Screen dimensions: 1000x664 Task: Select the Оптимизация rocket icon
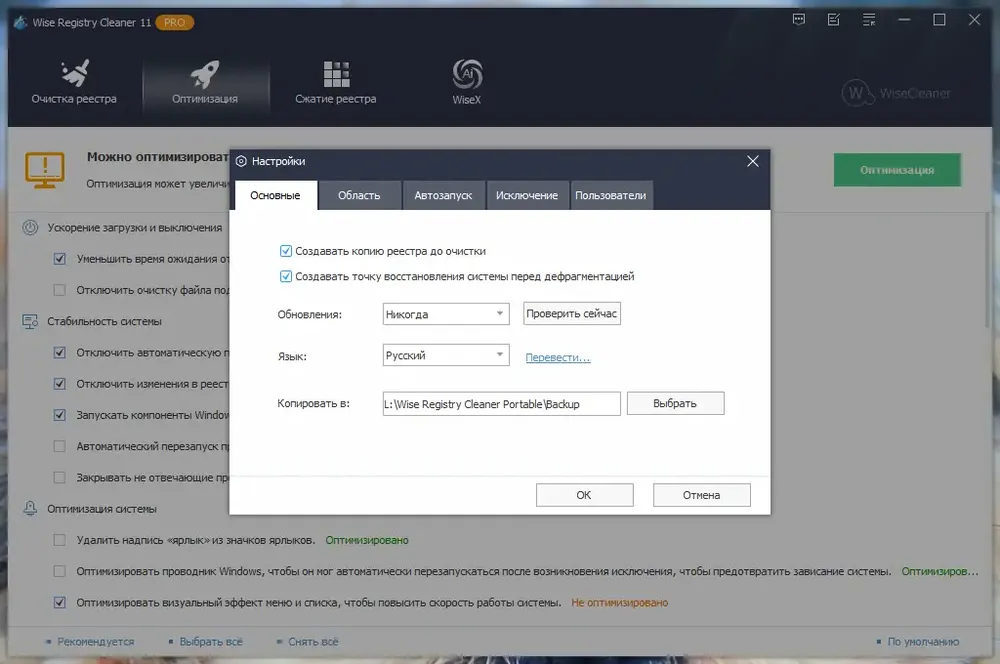coord(205,74)
